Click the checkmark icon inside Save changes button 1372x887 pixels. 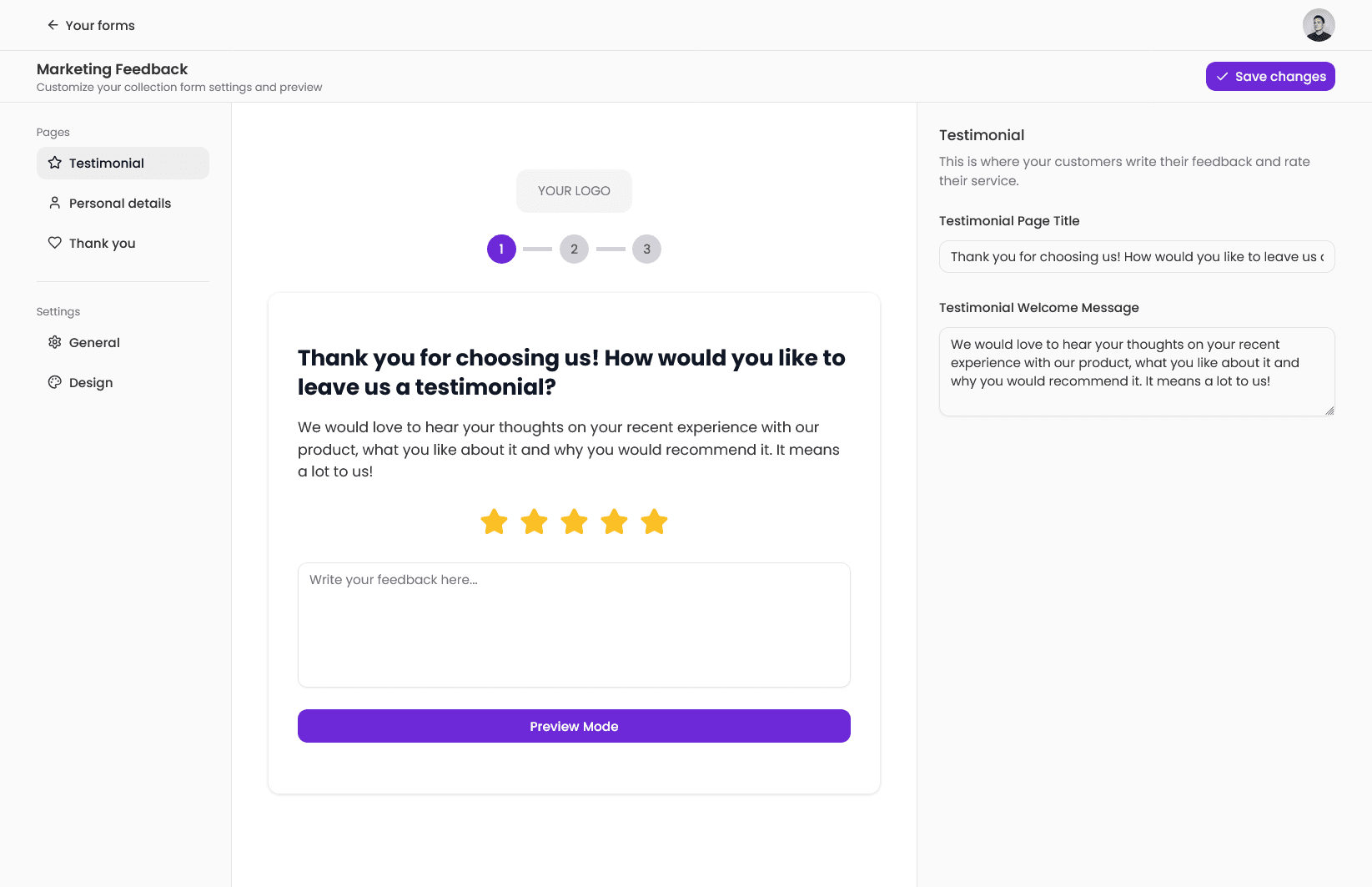point(1223,76)
